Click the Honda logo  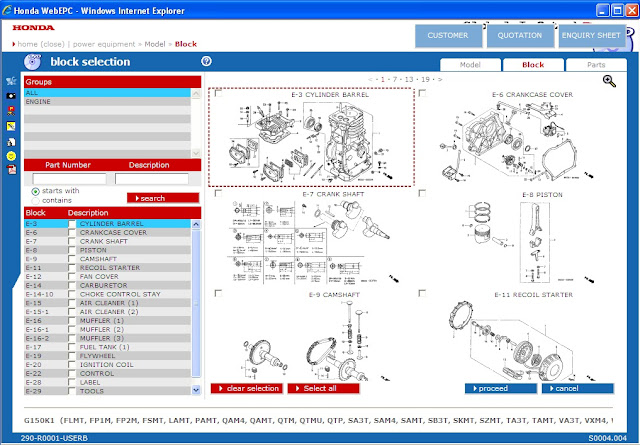point(33,28)
